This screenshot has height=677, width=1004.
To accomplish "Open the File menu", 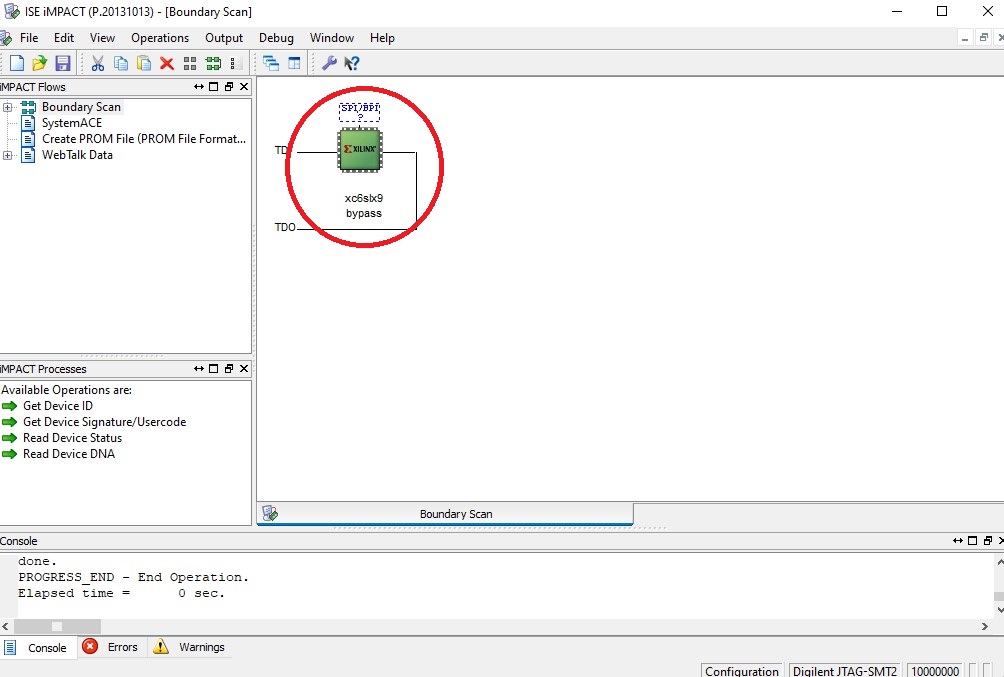I will [x=29, y=38].
